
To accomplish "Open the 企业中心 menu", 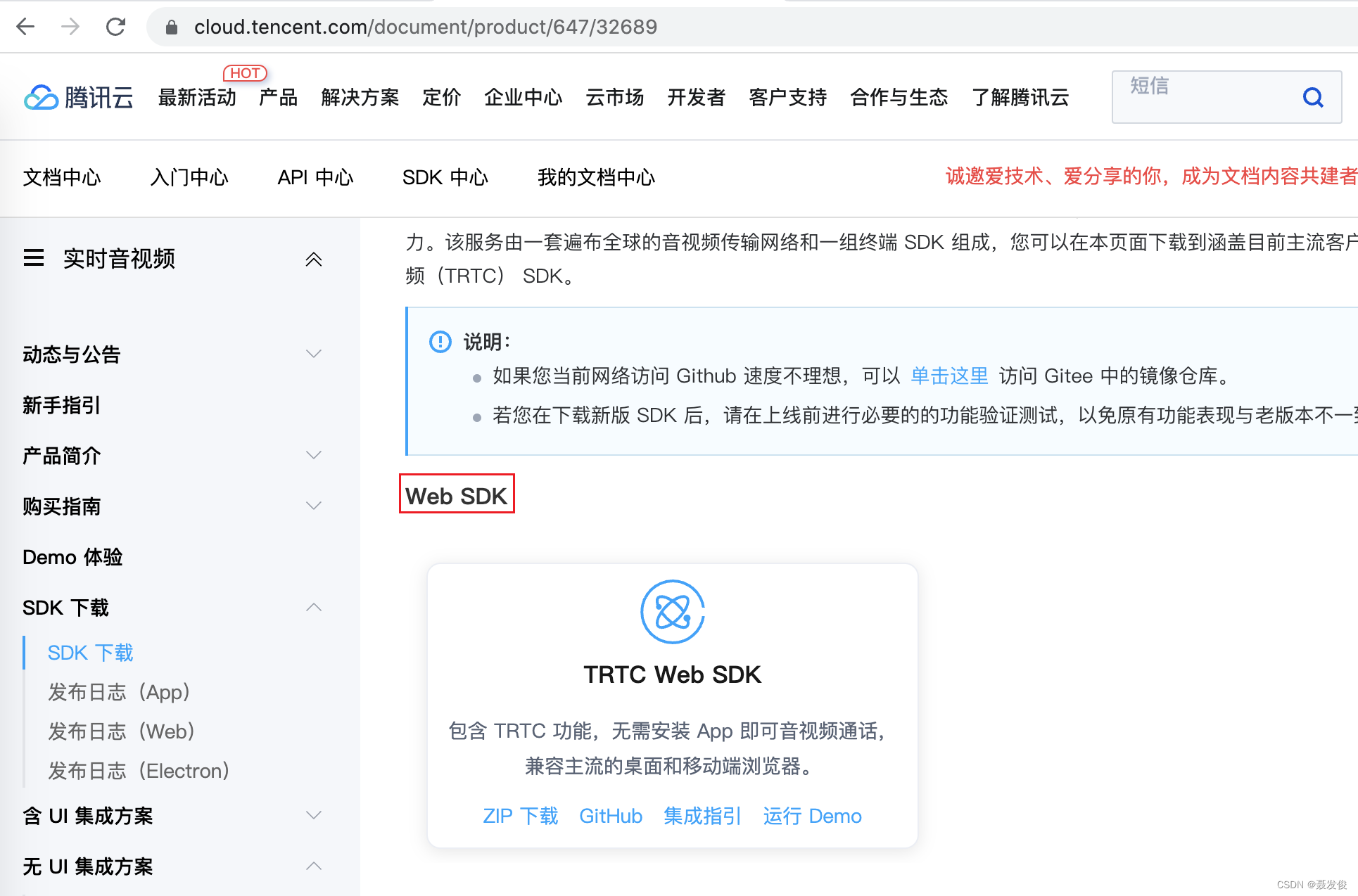I will (523, 97).
